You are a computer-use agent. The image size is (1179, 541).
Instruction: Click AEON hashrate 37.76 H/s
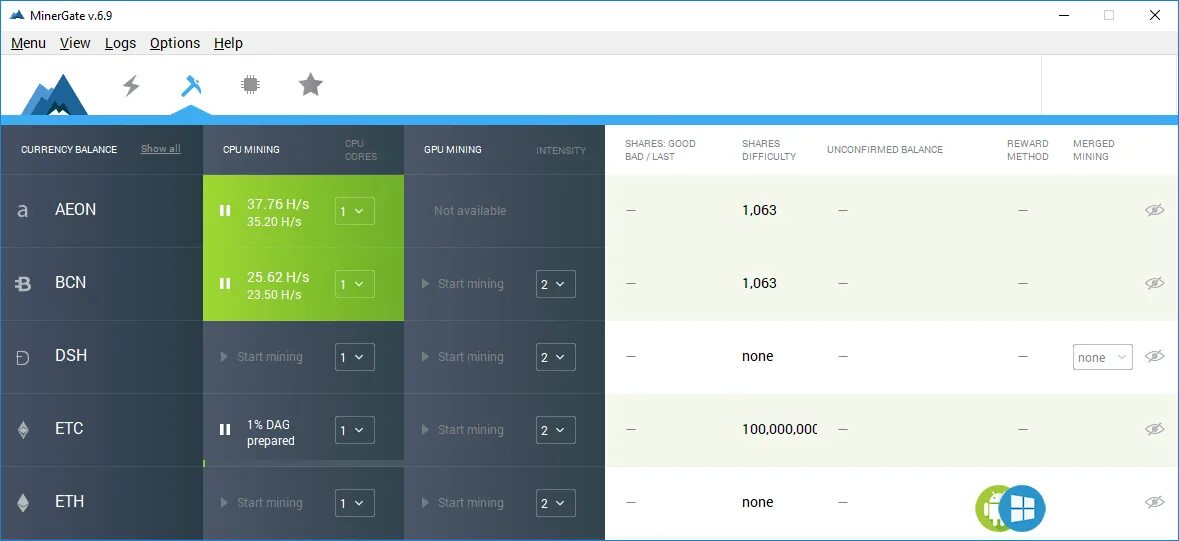click(278, 204)
